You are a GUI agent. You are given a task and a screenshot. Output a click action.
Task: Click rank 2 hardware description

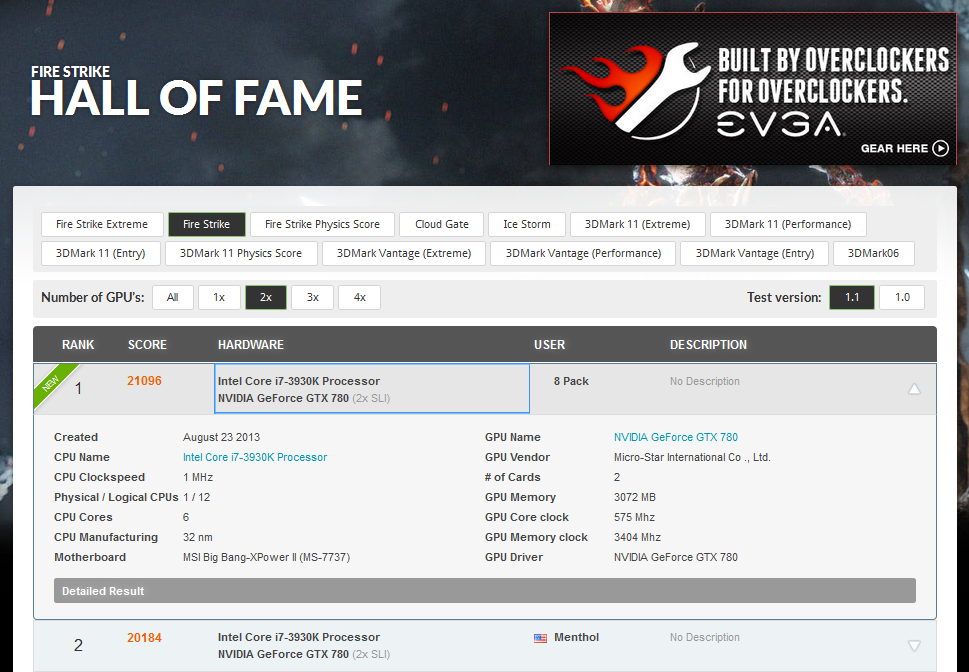pos(303,645)
